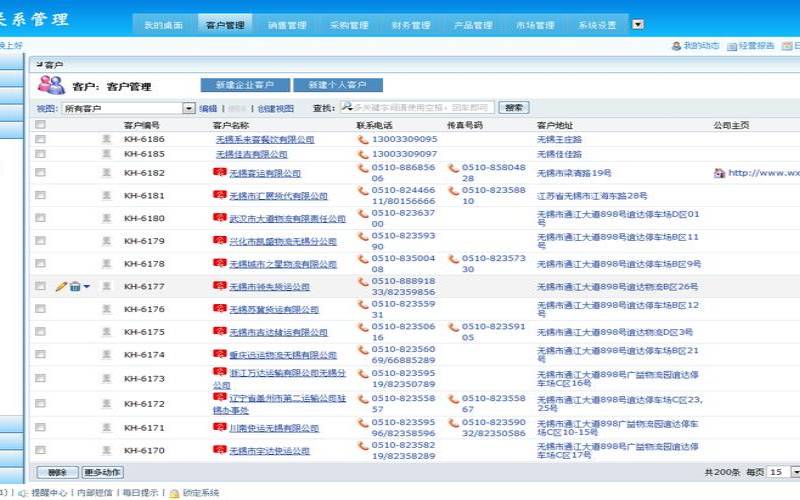Click the 搜索 search button
The height and width of the screenshot is (500, 800).
514,108
